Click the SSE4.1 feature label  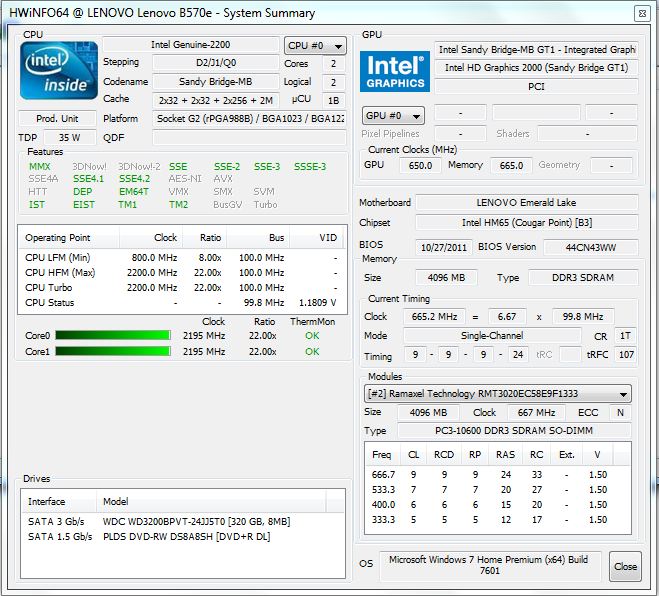click(x=88, y=179)
